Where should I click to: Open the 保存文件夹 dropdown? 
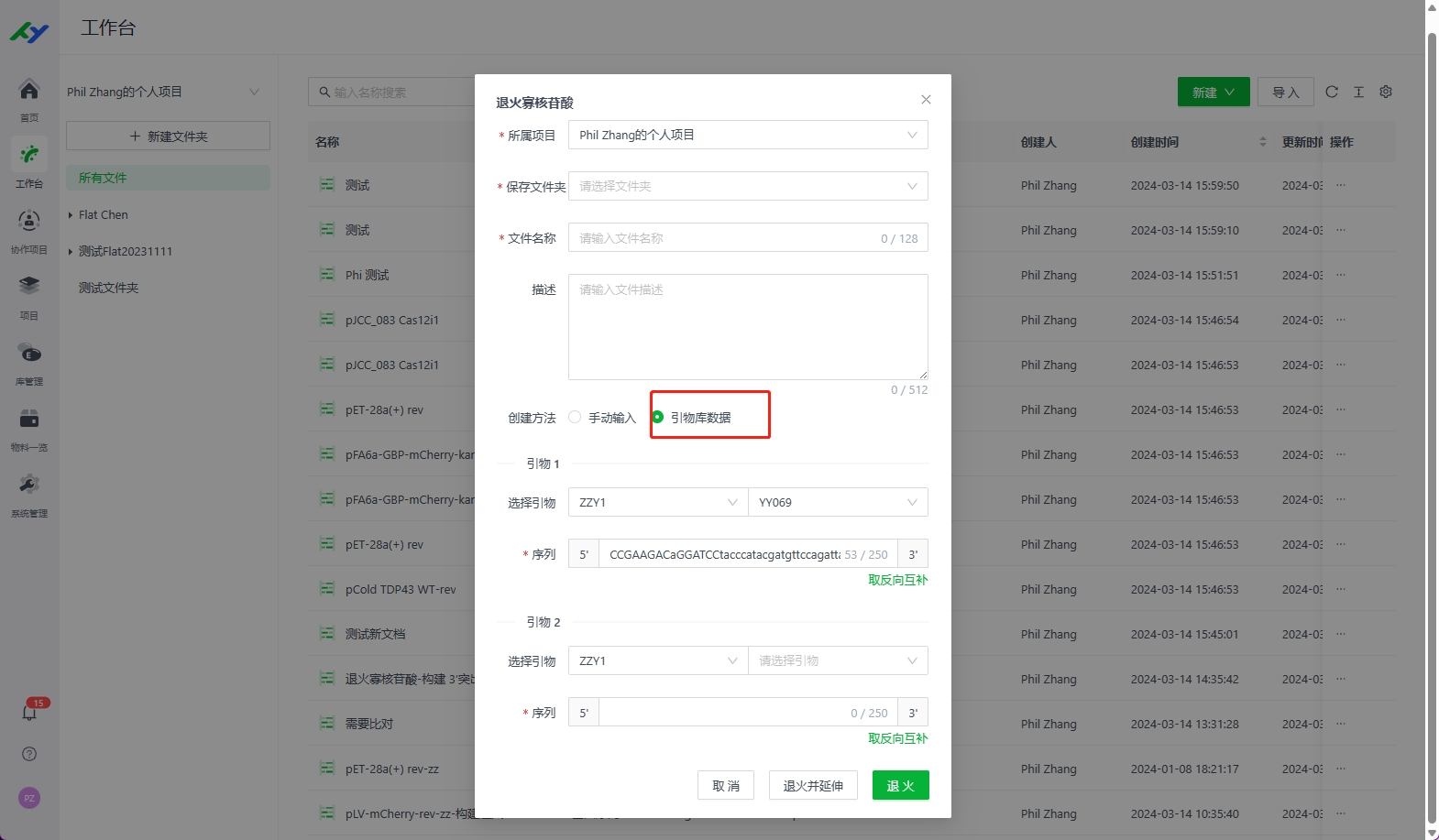[x=747, y=187]
